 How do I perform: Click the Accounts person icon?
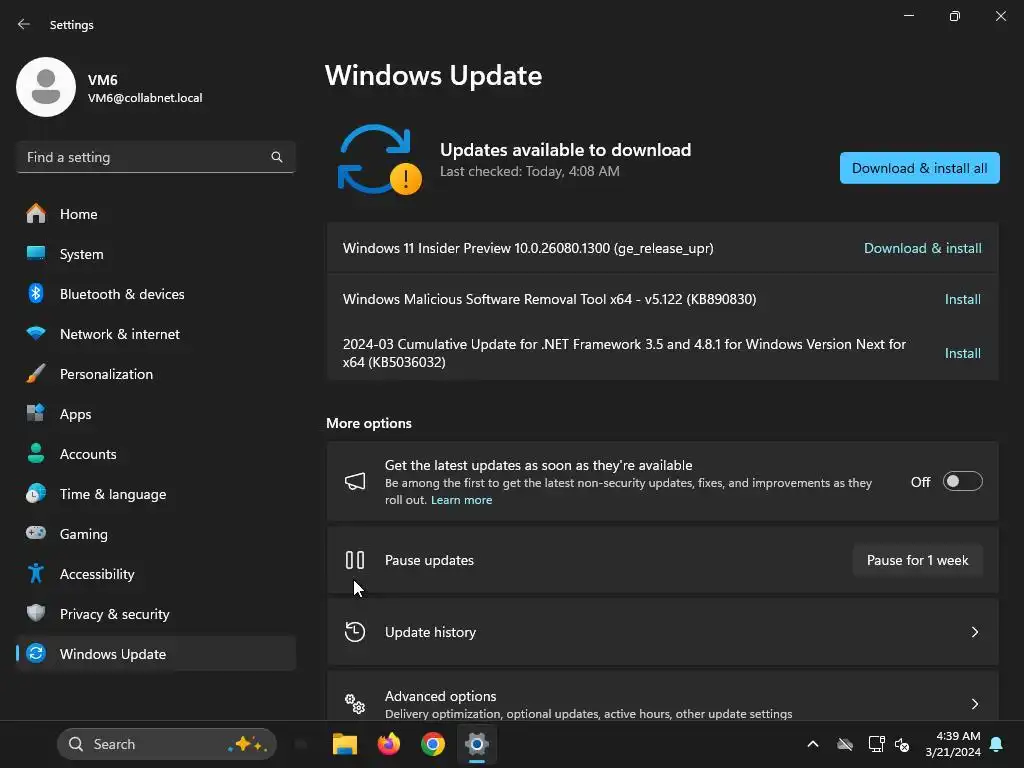pyautogui.click(x=36, y=453)
